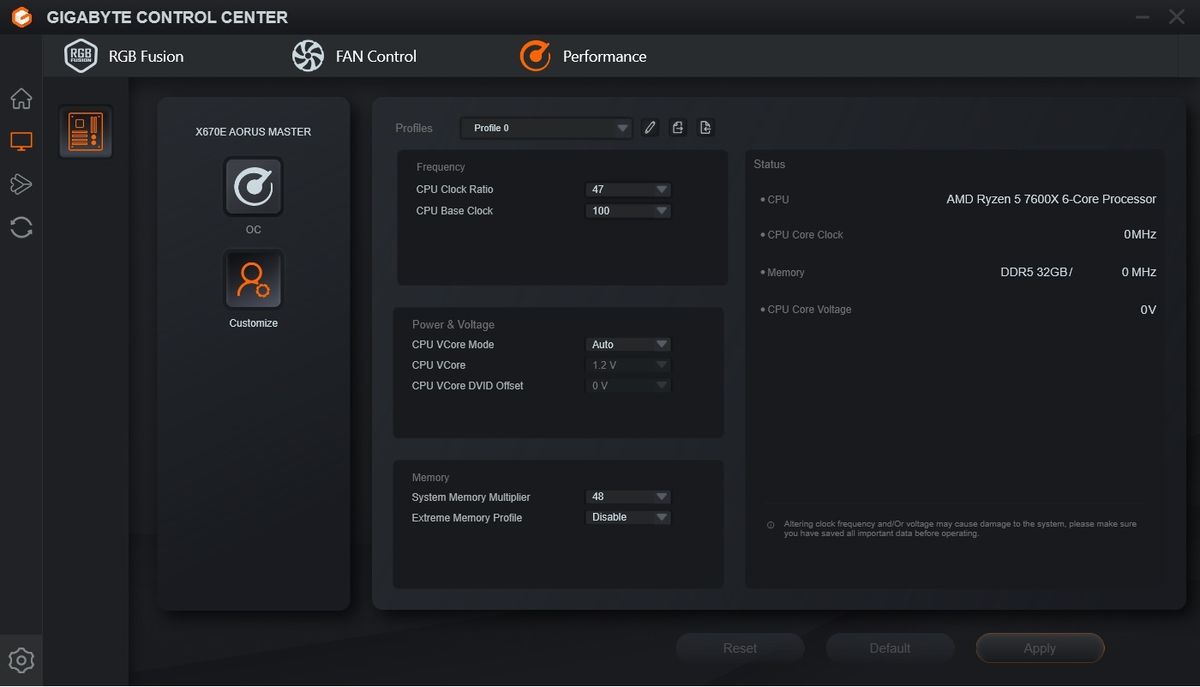
Task: Click the Power & Voltage section heading
Action: coord(453,325)
